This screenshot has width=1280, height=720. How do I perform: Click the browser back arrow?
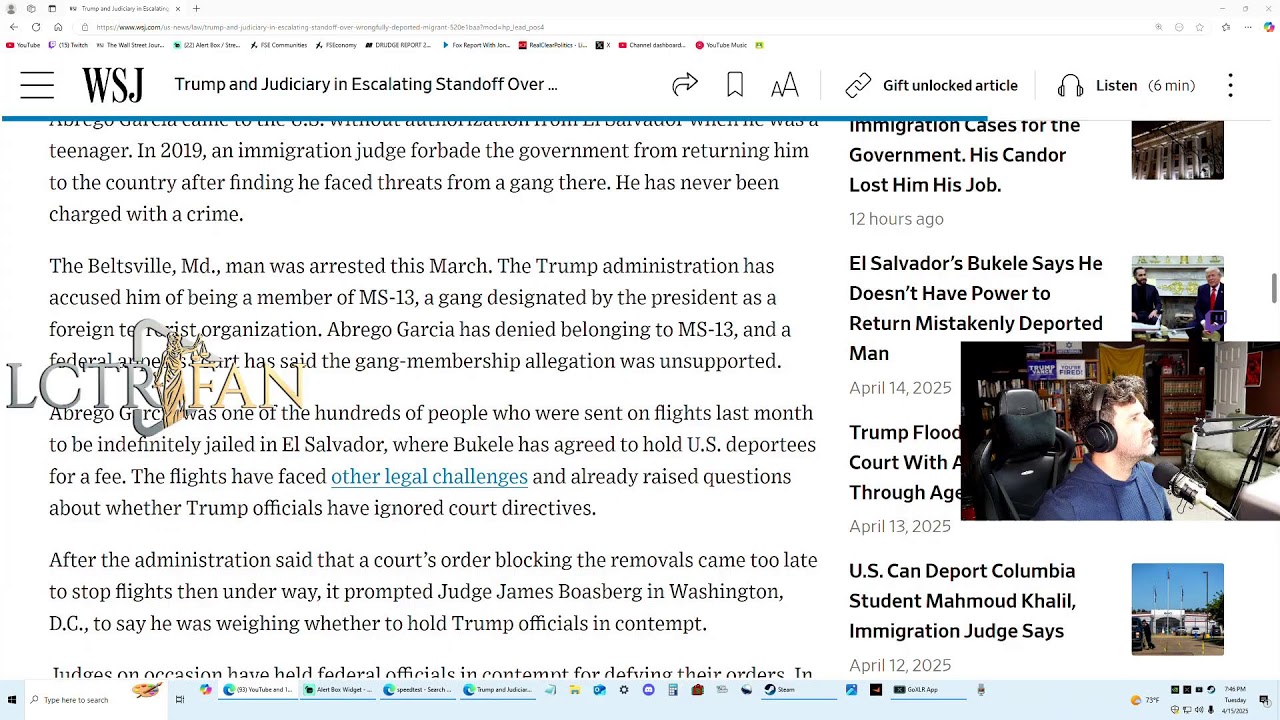click(14, 27)
